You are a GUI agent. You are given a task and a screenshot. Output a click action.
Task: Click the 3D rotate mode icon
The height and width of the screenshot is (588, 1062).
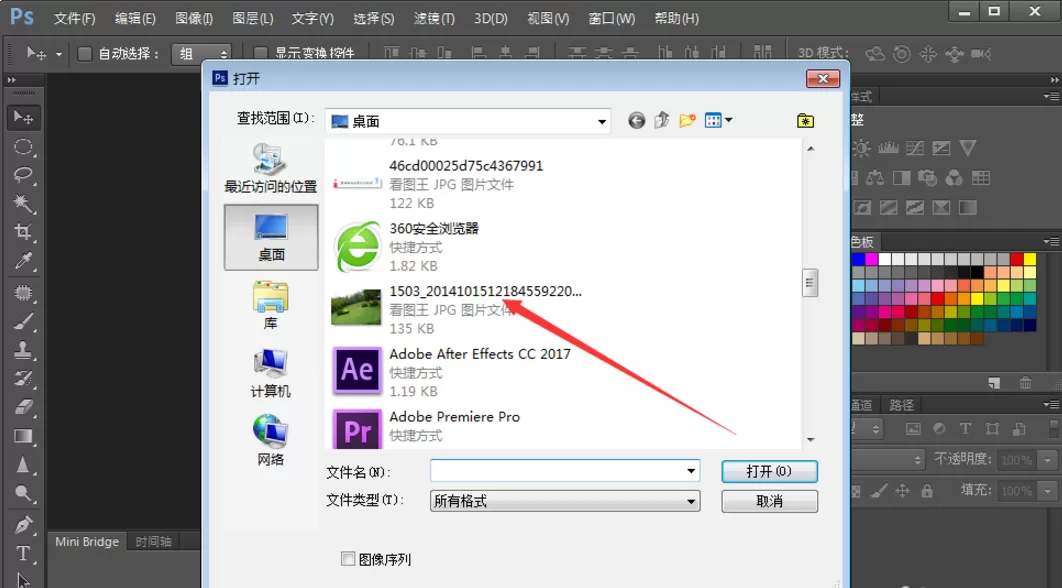pyautogui.click(x=875, y=54)
